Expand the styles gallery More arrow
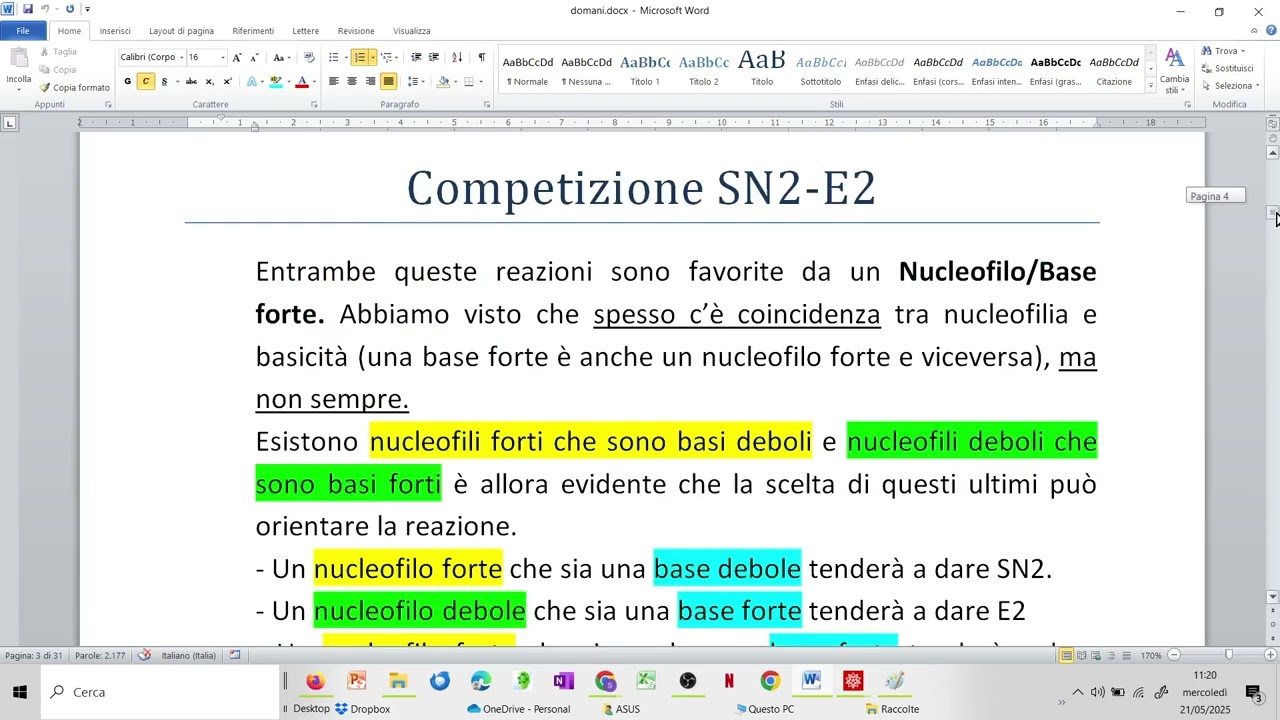Image resolution: width=1280 pixels, height=720 pixels. 1151,86
